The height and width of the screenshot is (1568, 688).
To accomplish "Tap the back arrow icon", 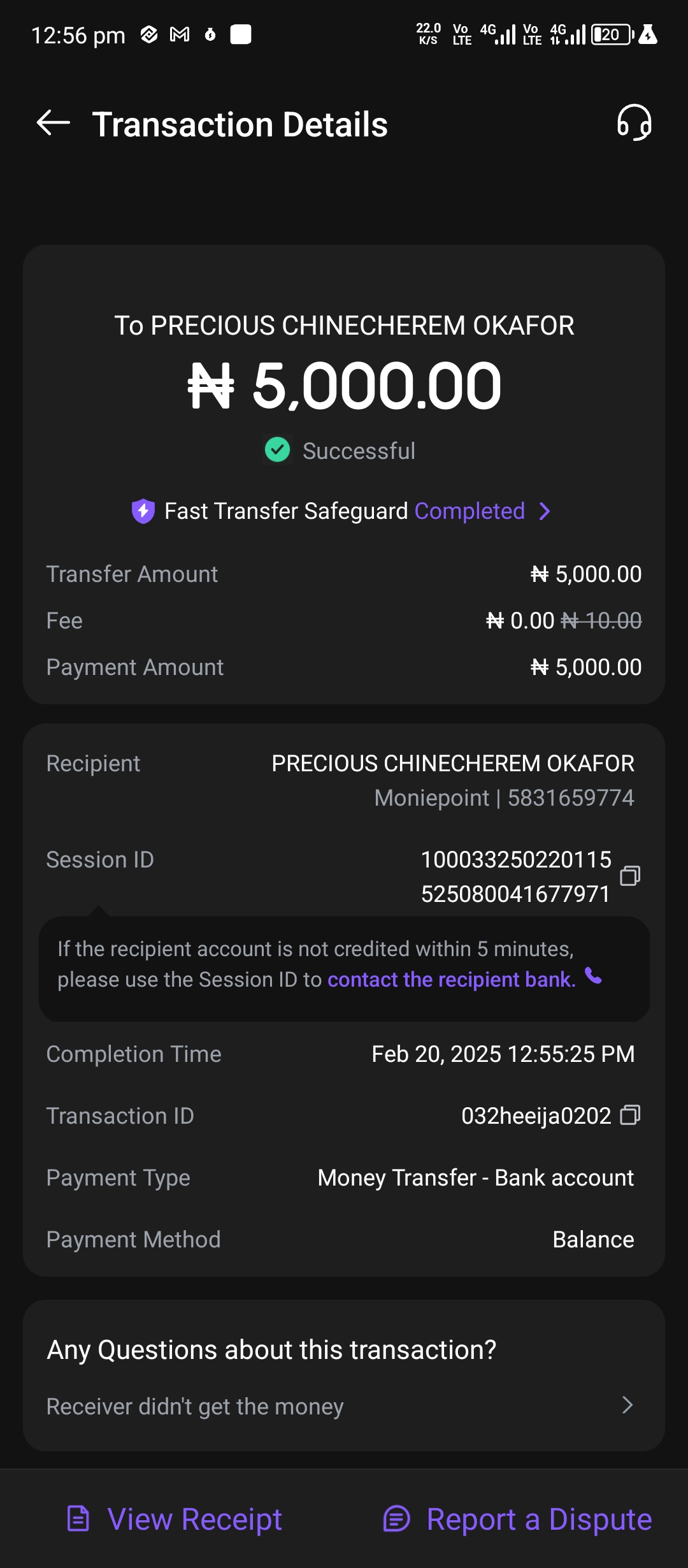I will click(x=54, y=123).
